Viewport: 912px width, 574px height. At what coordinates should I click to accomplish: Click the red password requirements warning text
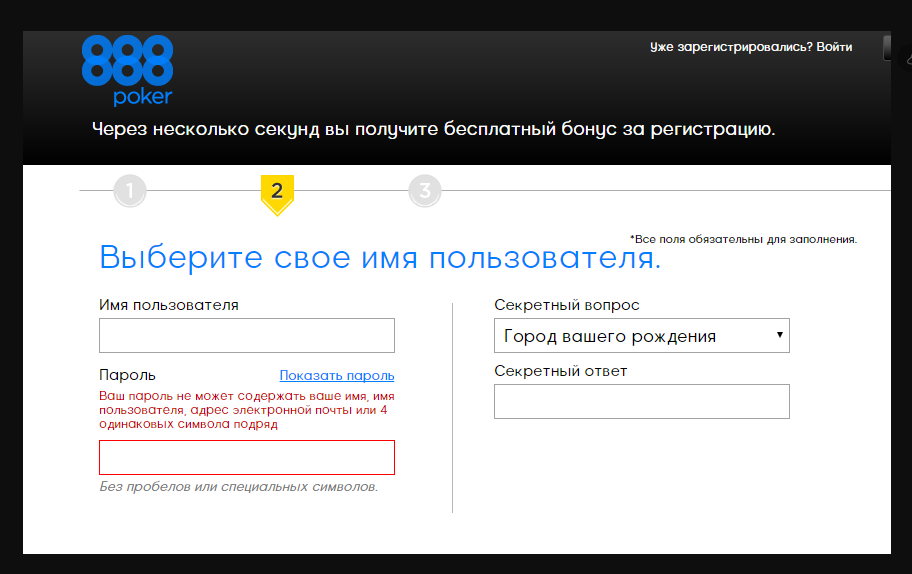pyautogui.click(x=243, y=410)
